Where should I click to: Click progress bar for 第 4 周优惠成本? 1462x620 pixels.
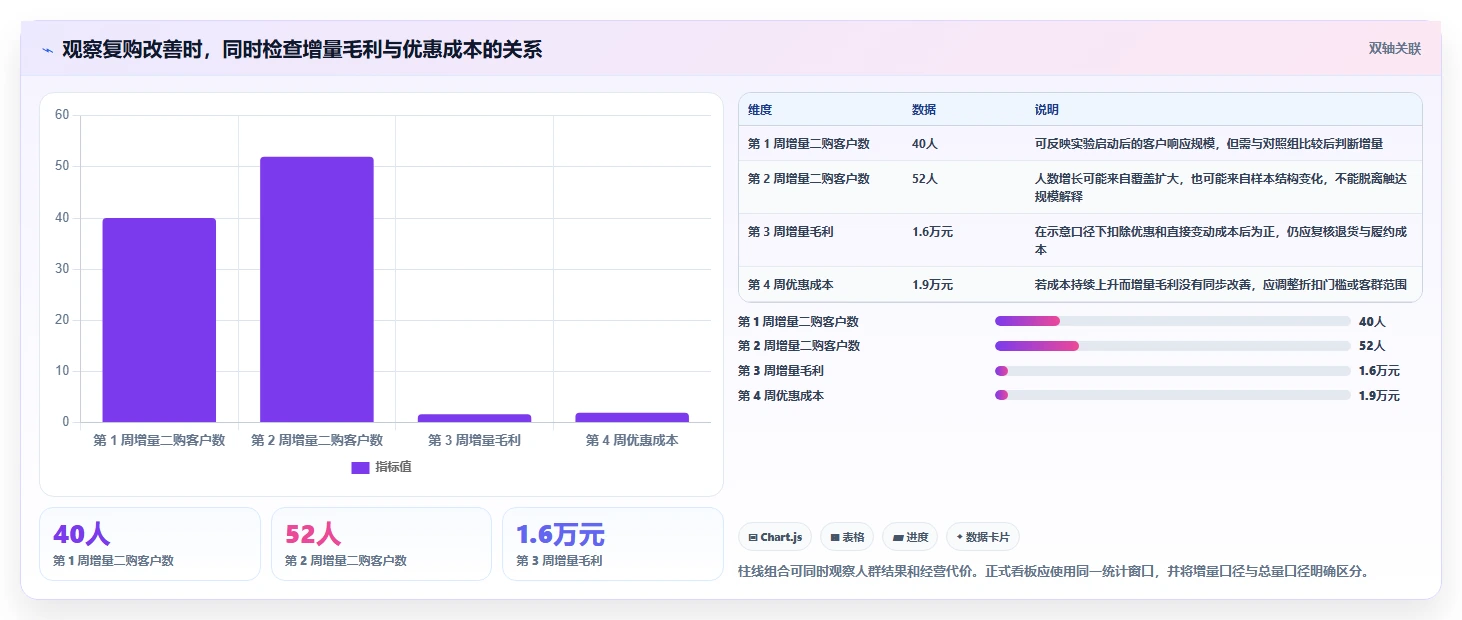[x=1173, y=395]
